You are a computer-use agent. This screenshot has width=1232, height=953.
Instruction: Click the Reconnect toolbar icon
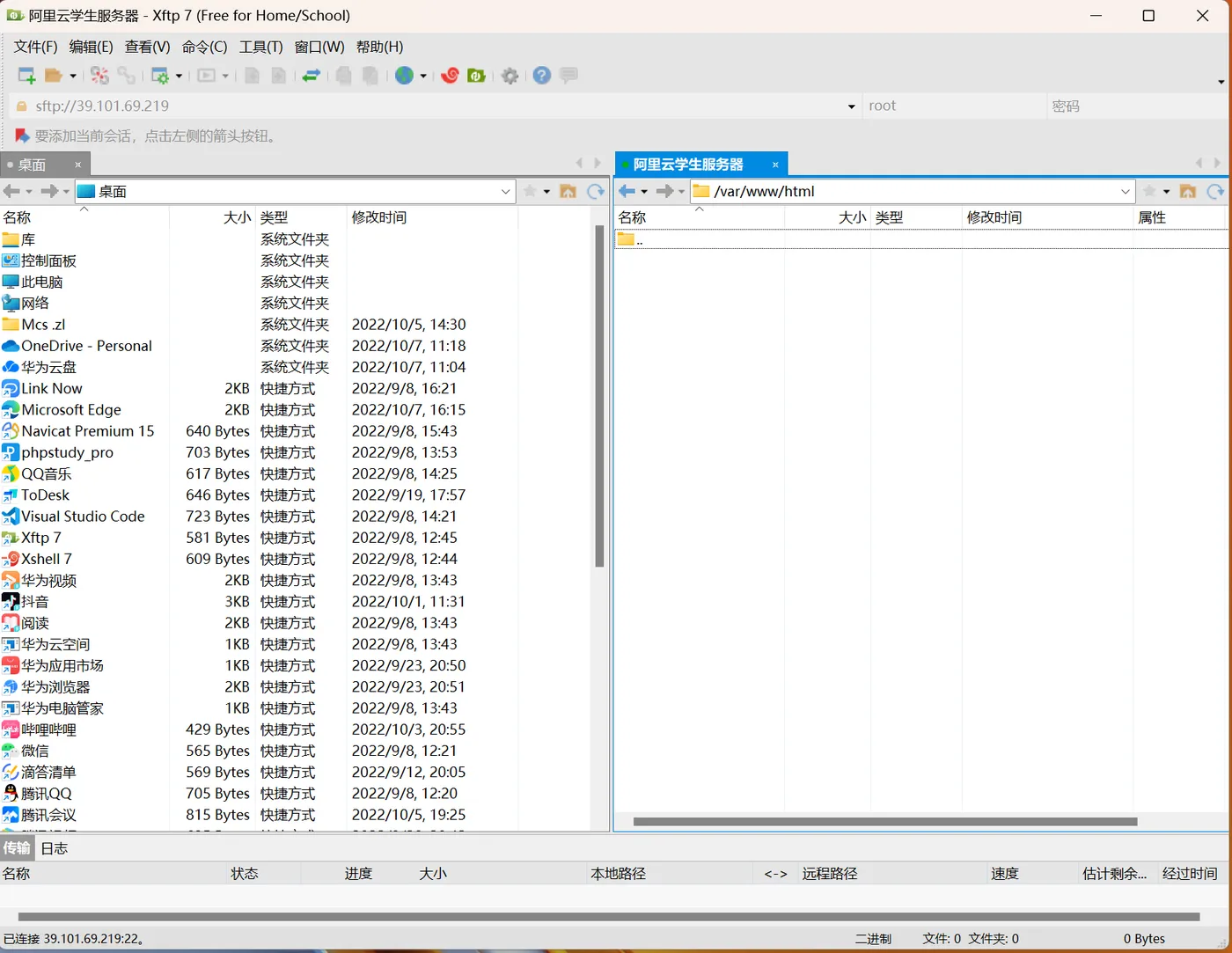(99, 76)
